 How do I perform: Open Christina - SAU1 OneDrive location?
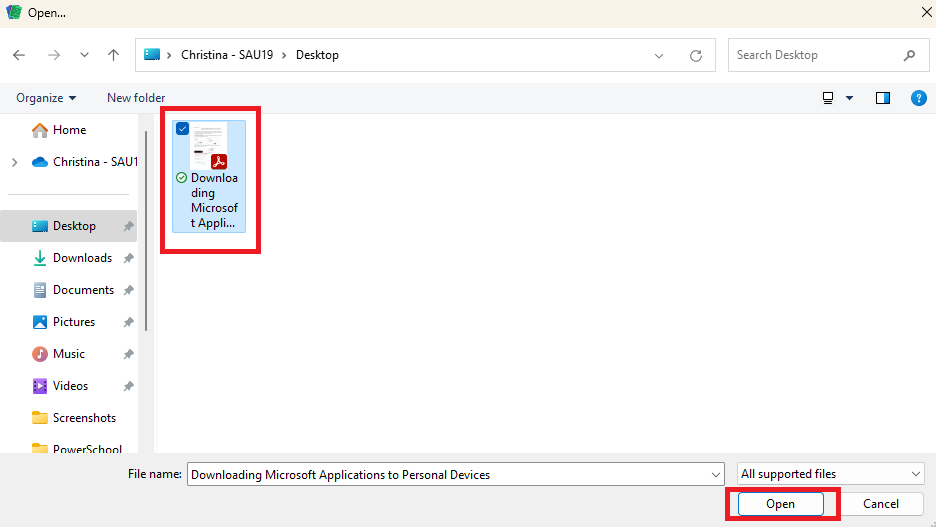pos(85,162)
